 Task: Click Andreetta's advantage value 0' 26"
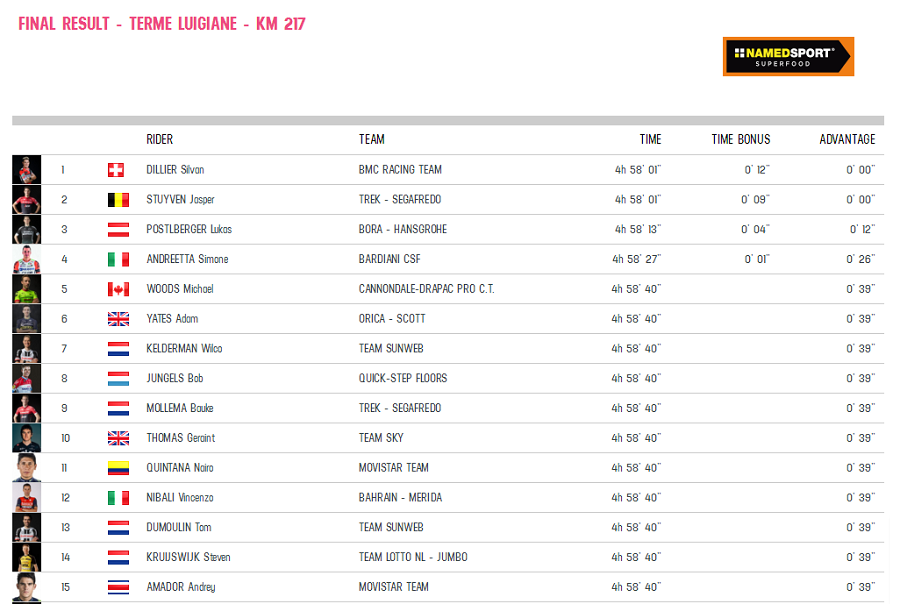(x=861, y=260)
